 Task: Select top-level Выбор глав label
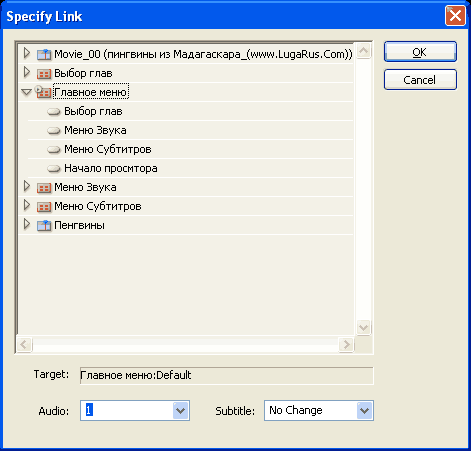[83, 73]
